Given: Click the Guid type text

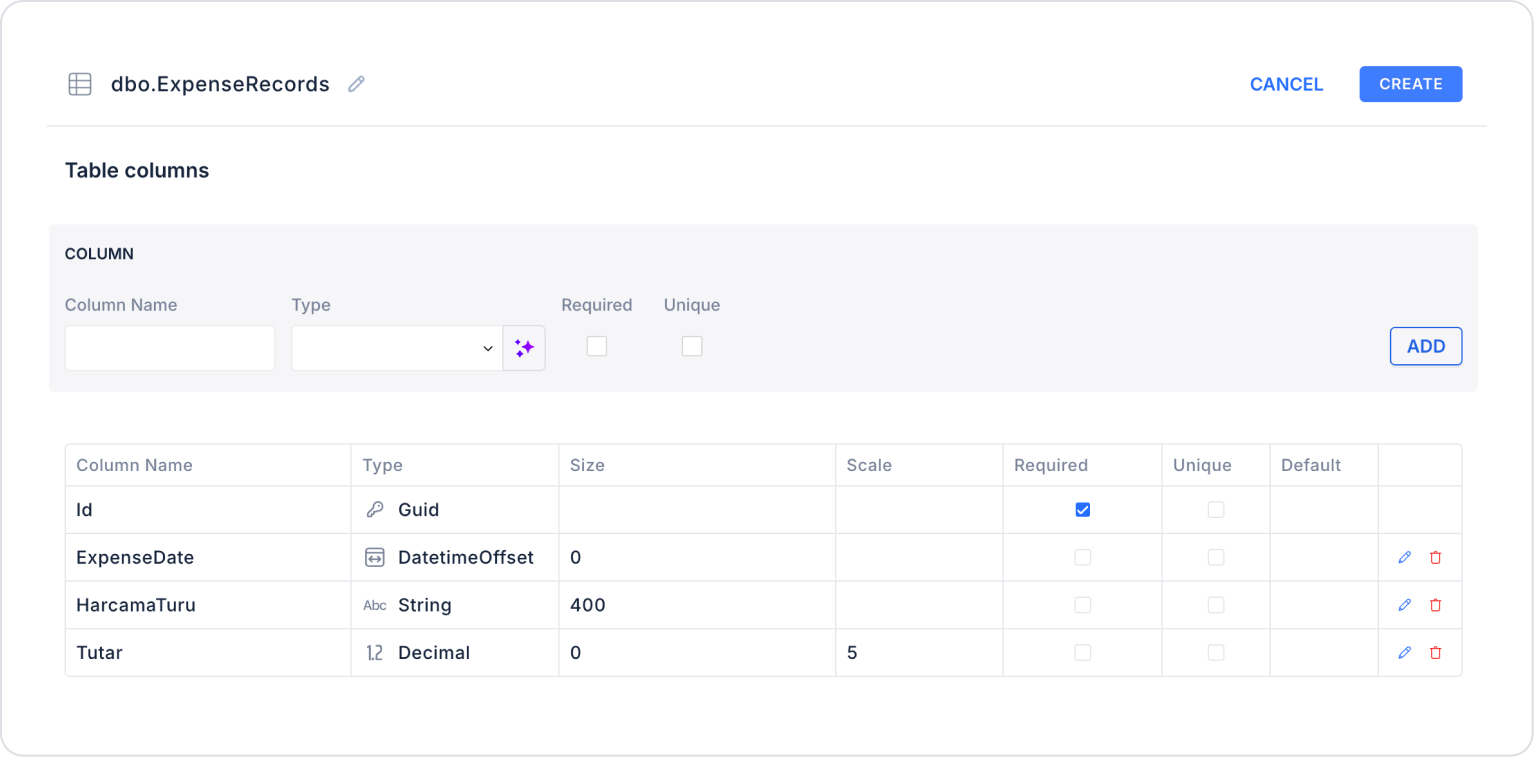Looking at the screenshot, I should click(x=418, y=510).
